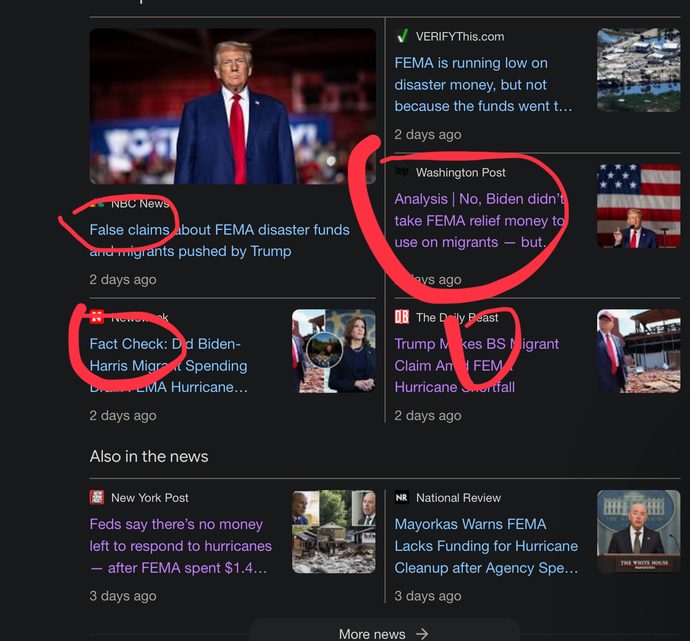Viewport: 690px width, 641px height.
Task: Click The Daily Beast logo icon
Action: click(402, 317)
